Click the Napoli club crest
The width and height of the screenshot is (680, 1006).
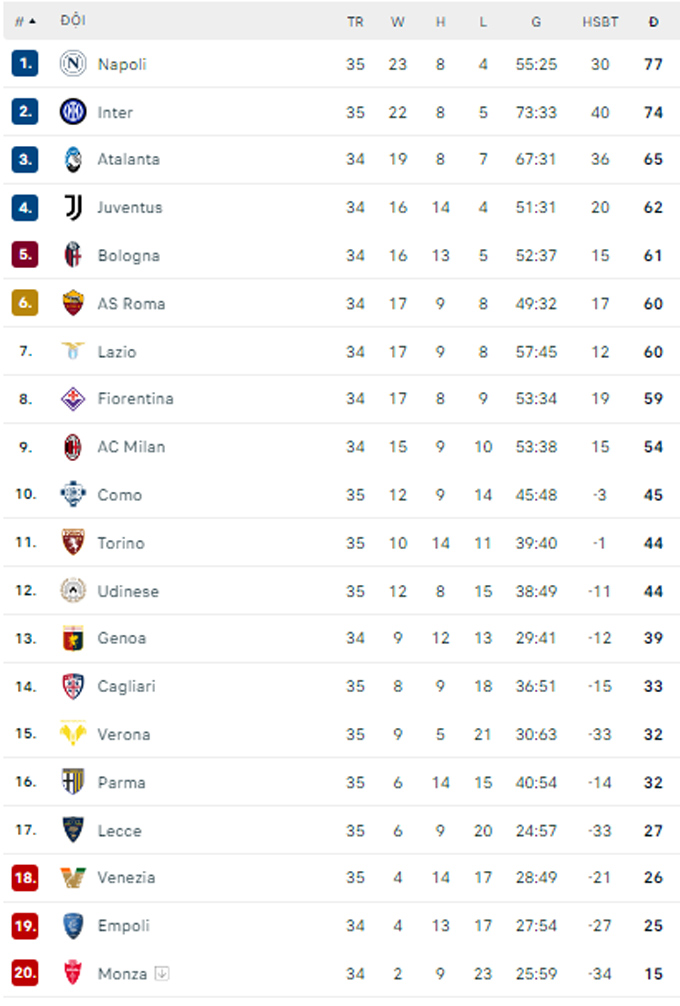click(x=72, y=64)
